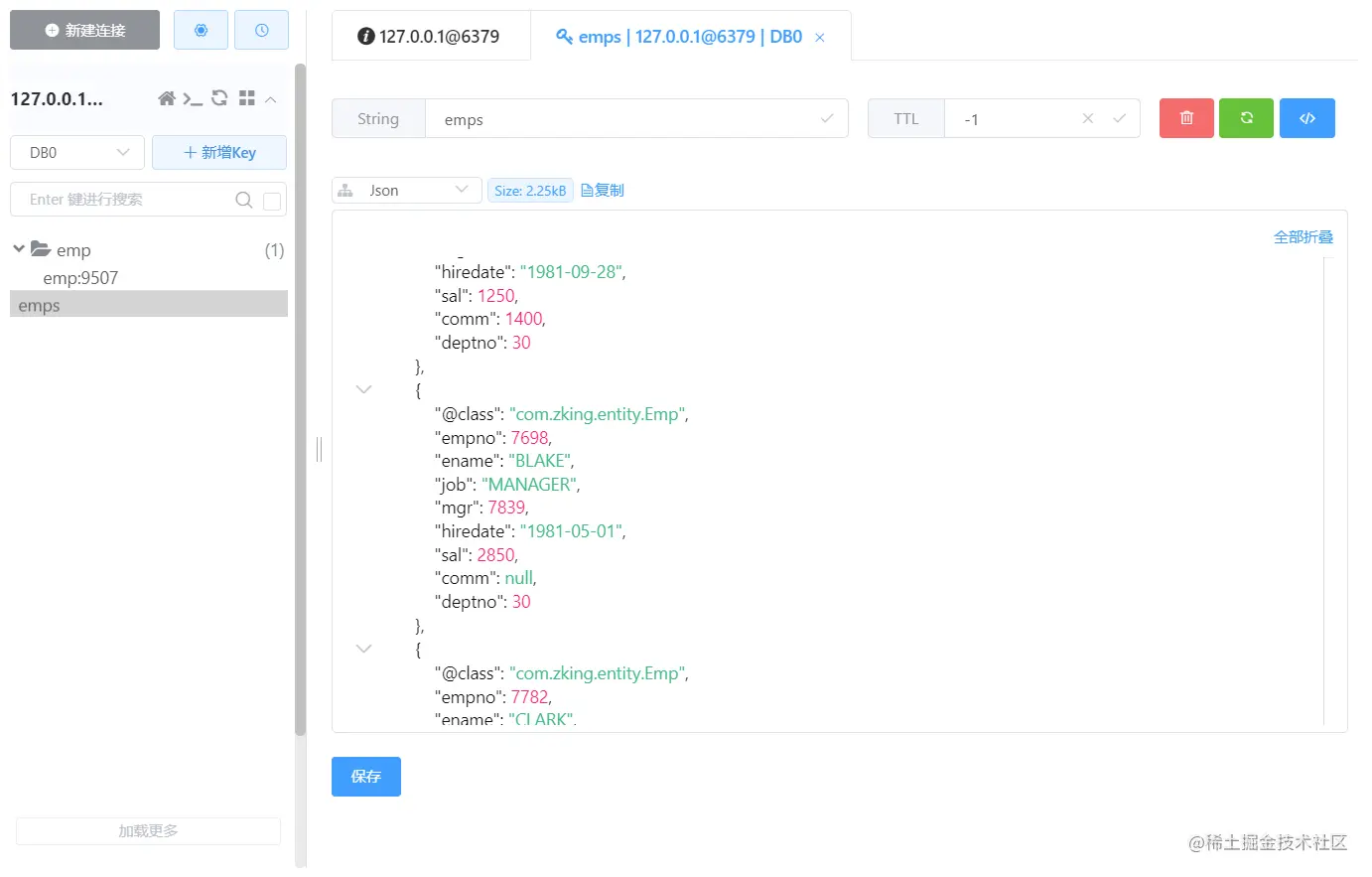Open the Json view format dropdown
Screen dimensions: 1372x877
[407, 190]
